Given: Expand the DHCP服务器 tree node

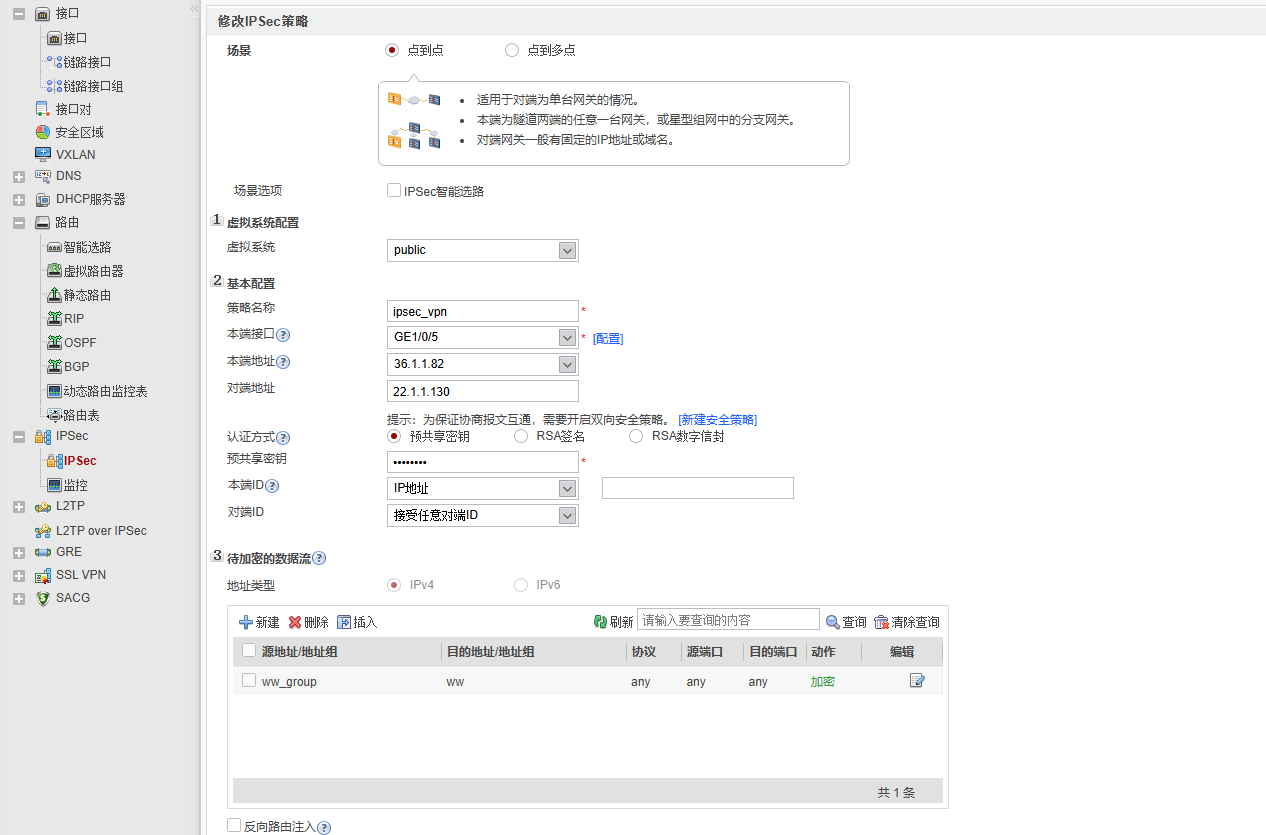Looking at the screenshot, I should pos(19,200).
